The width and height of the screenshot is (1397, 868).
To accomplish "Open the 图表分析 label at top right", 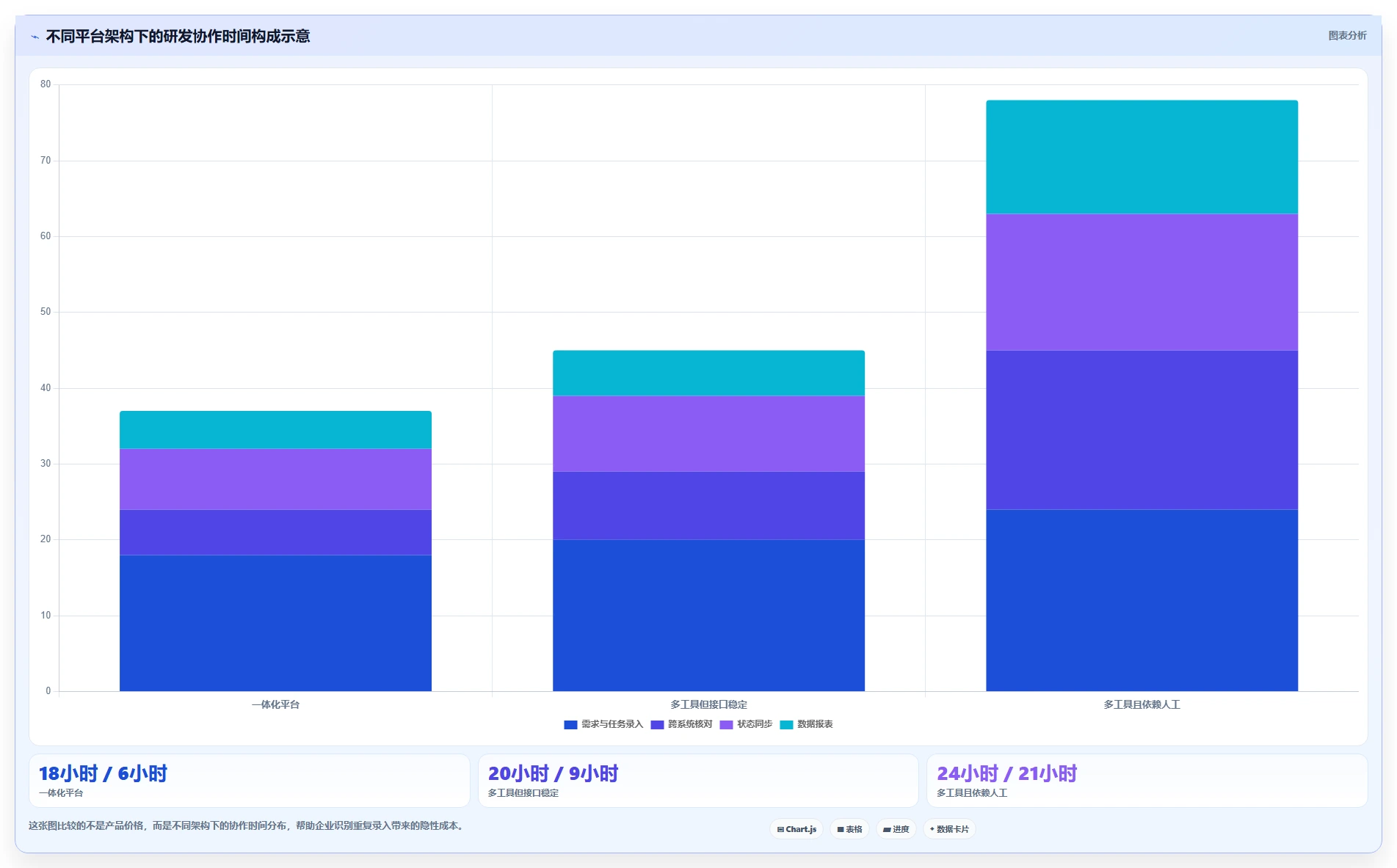I will point(1347,35).
